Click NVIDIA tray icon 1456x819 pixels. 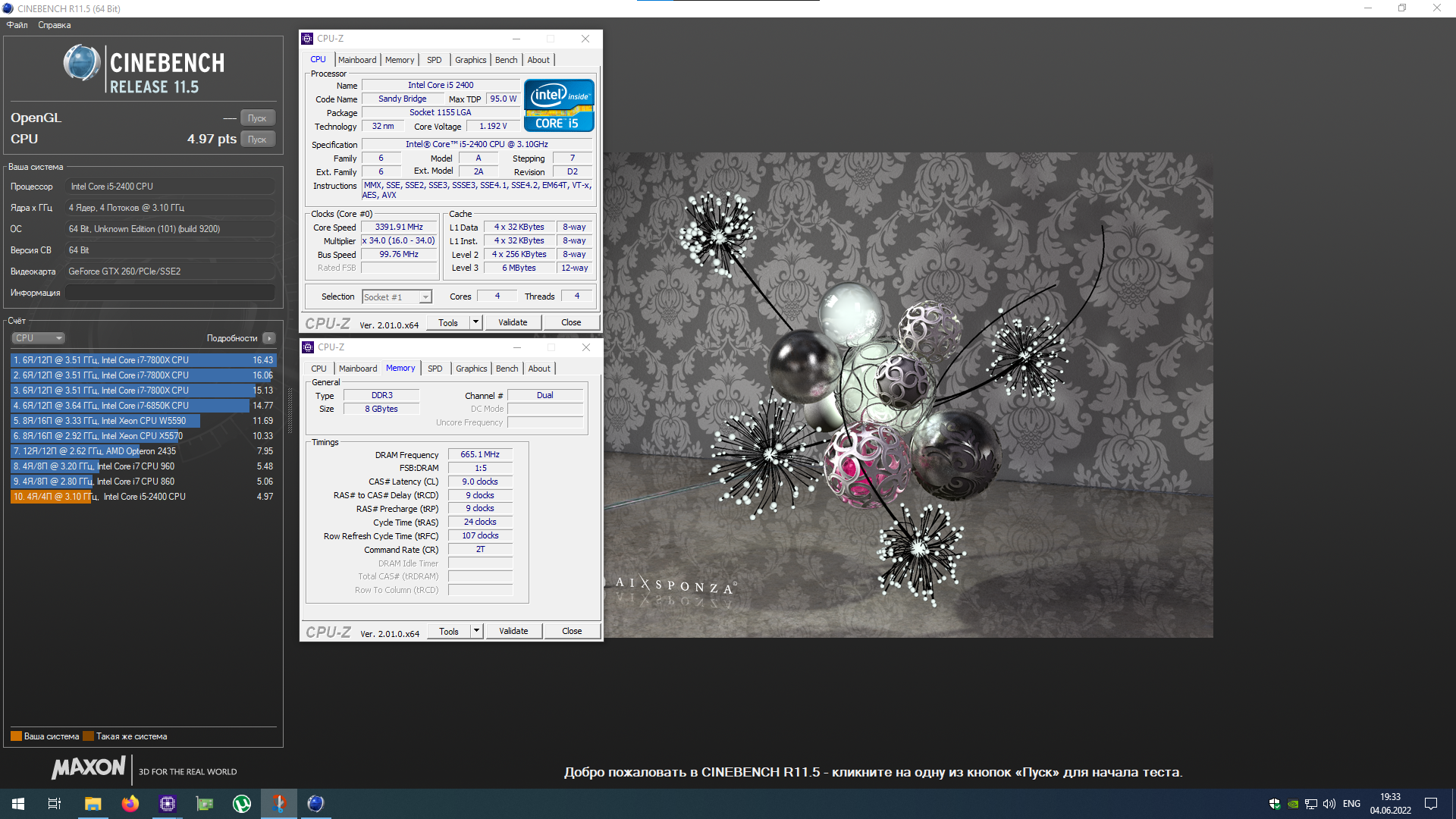[x=1293, y=804]
